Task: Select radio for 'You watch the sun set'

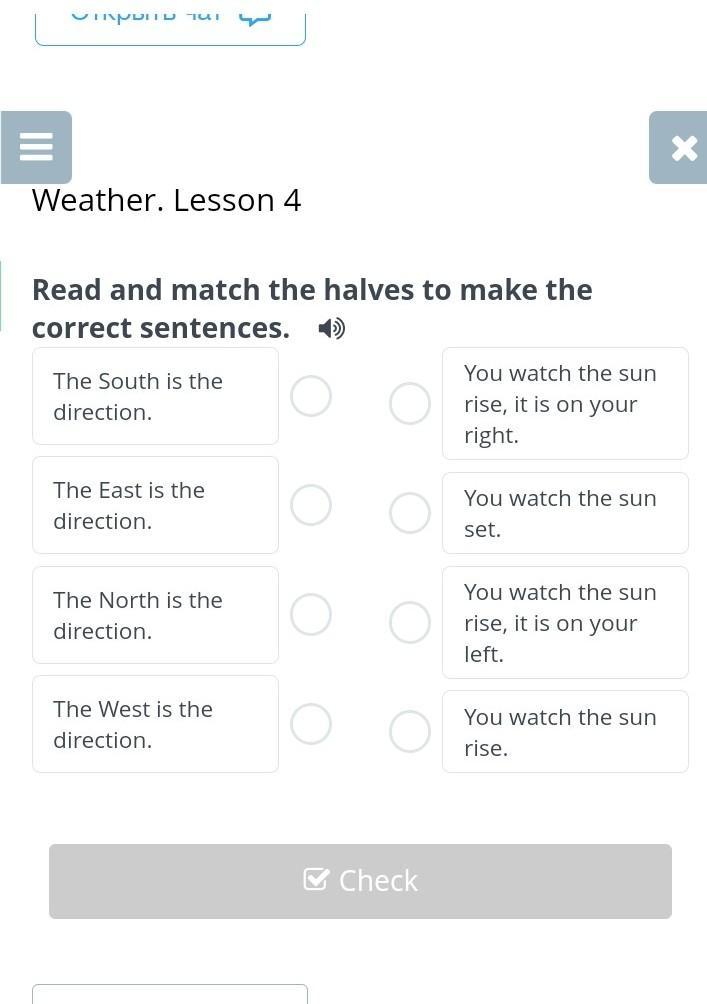Action: pos(409,513)
